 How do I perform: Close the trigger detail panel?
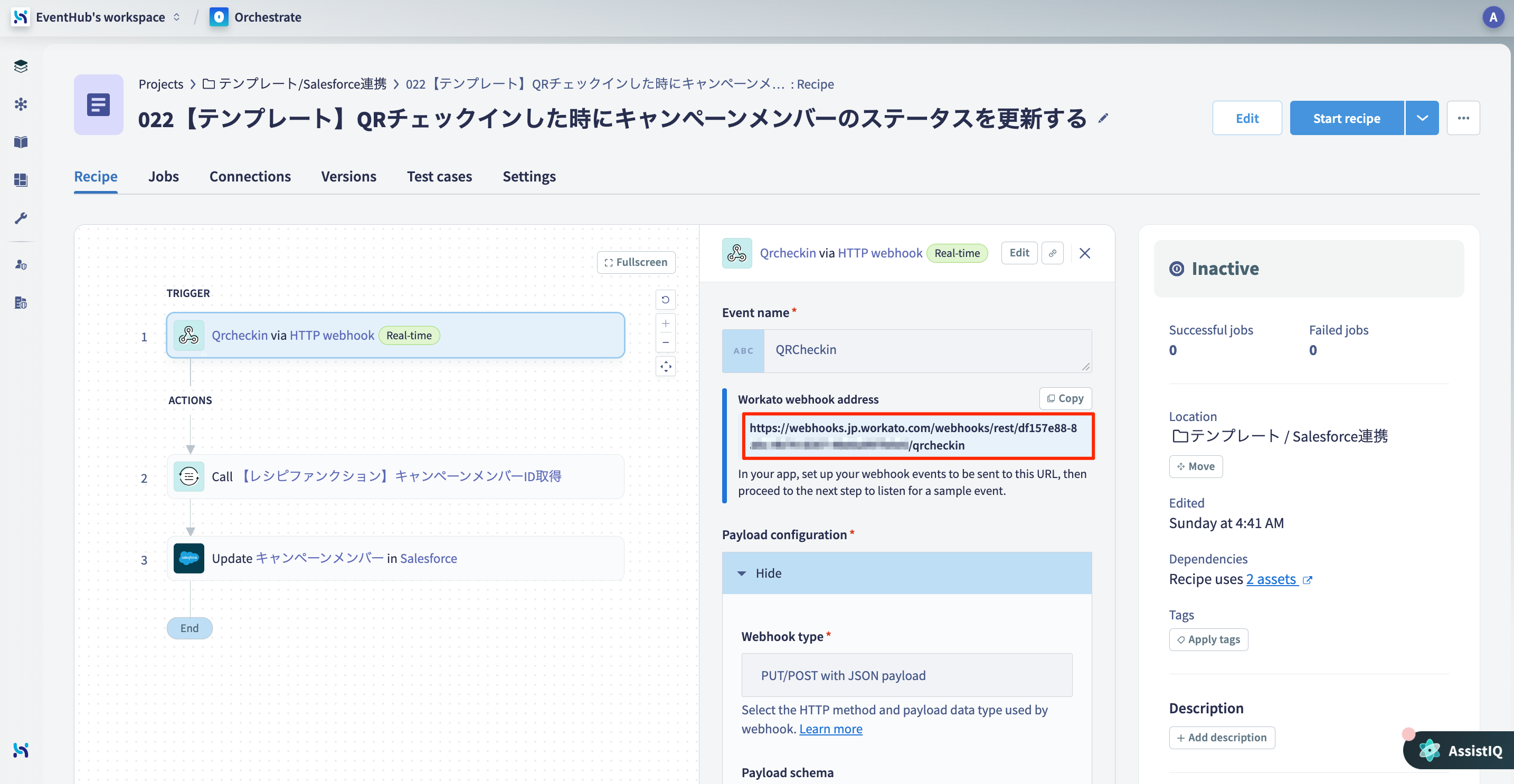tap(1085, 253)
